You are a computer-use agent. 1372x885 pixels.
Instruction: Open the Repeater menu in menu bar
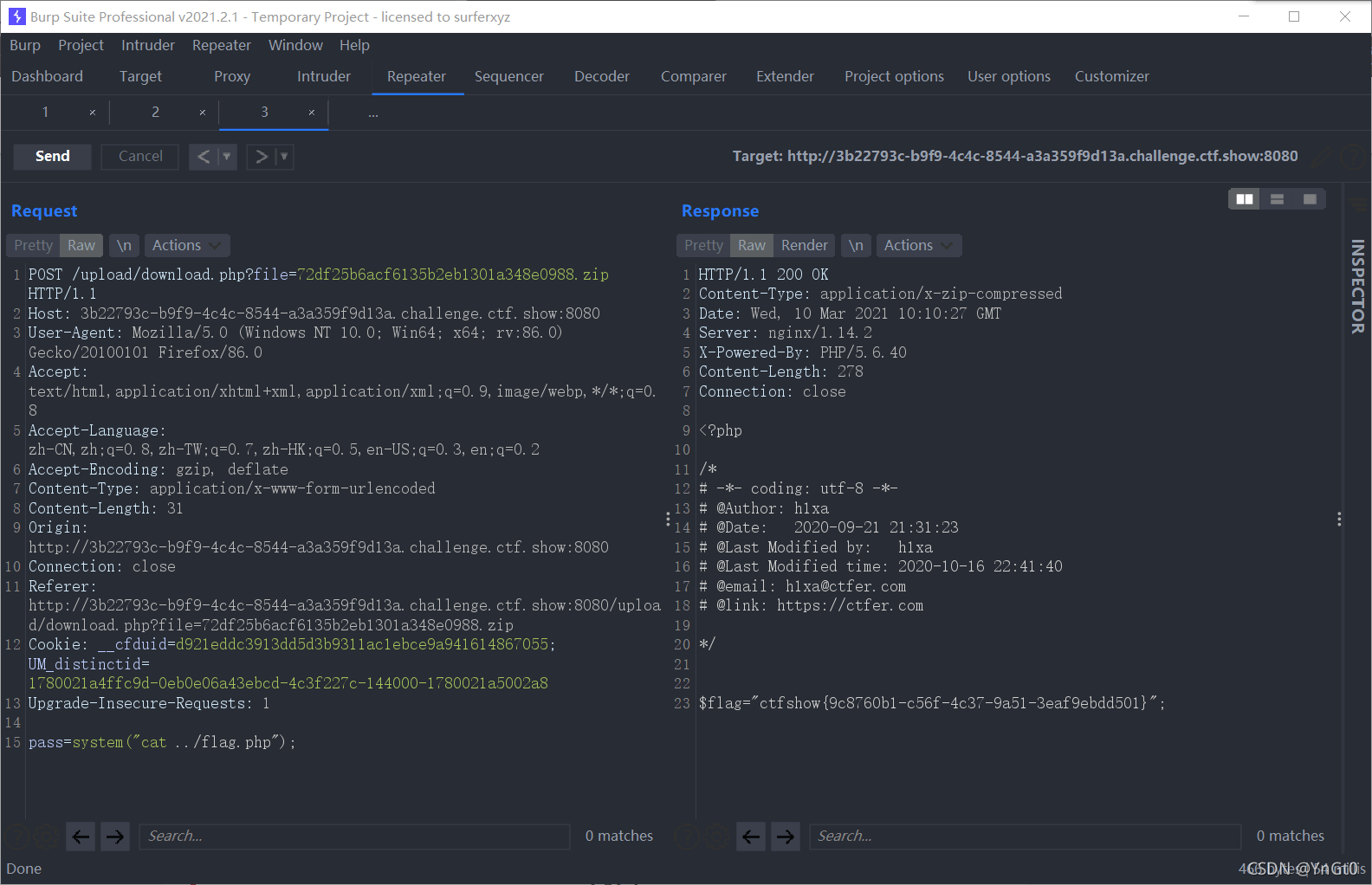pos(222,45)
